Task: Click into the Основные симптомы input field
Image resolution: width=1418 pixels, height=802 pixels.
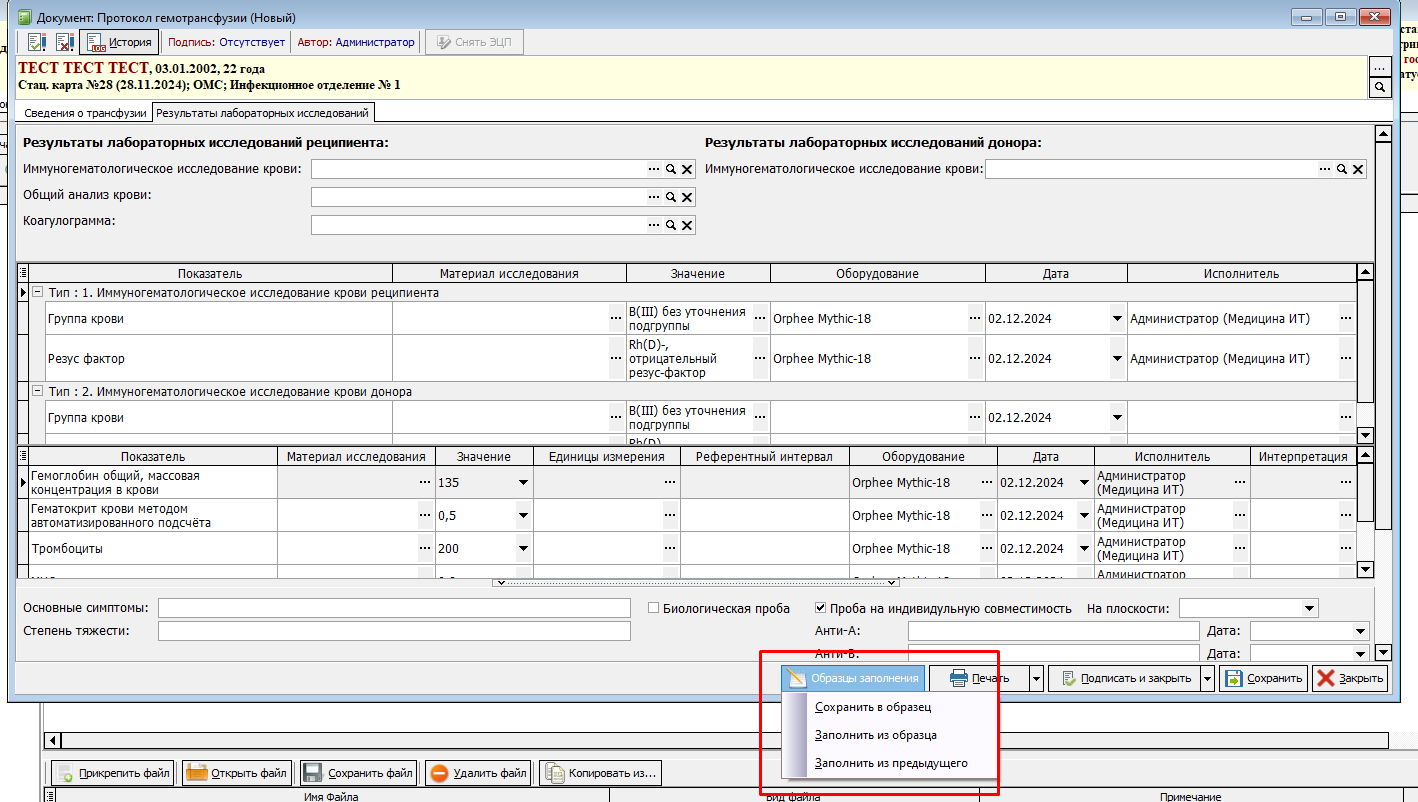Action: 394,608
